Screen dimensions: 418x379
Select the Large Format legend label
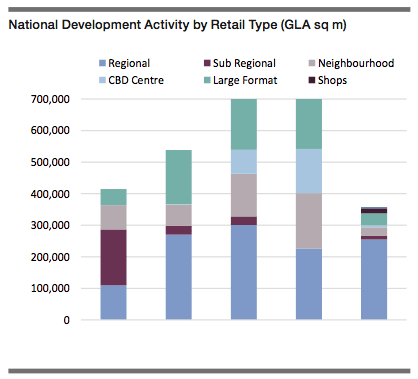[x=245, y=80]
